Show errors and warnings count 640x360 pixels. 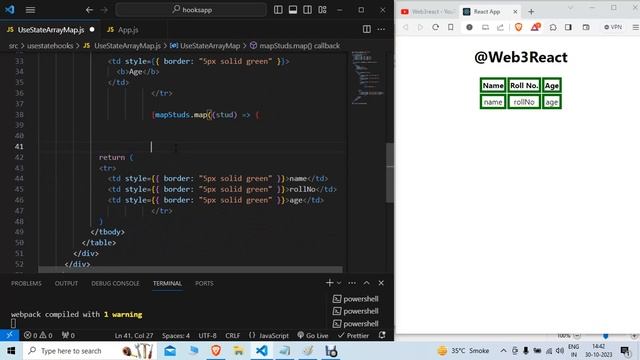tap(38, 336)
